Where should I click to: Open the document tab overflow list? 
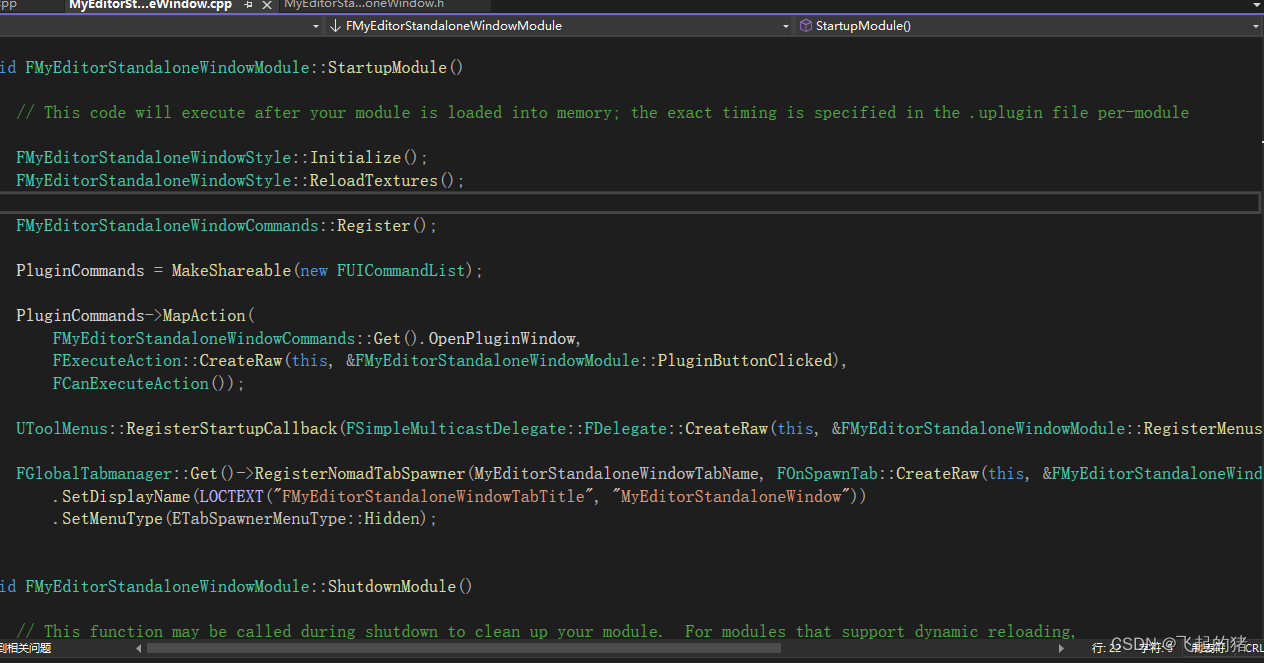click(x=1257, y=5)
